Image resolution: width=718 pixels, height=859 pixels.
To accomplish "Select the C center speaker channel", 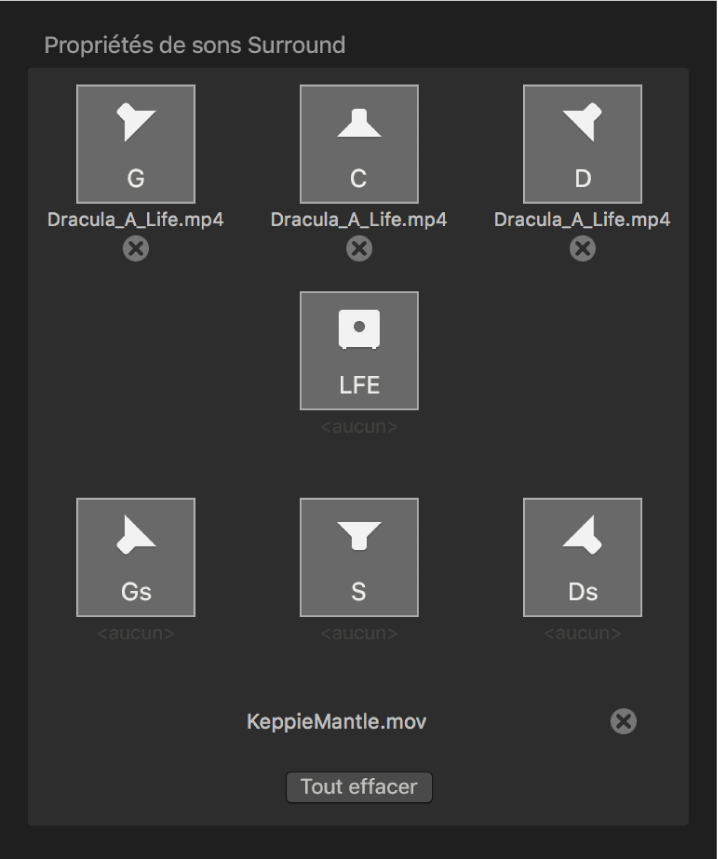I will [359, 144].
